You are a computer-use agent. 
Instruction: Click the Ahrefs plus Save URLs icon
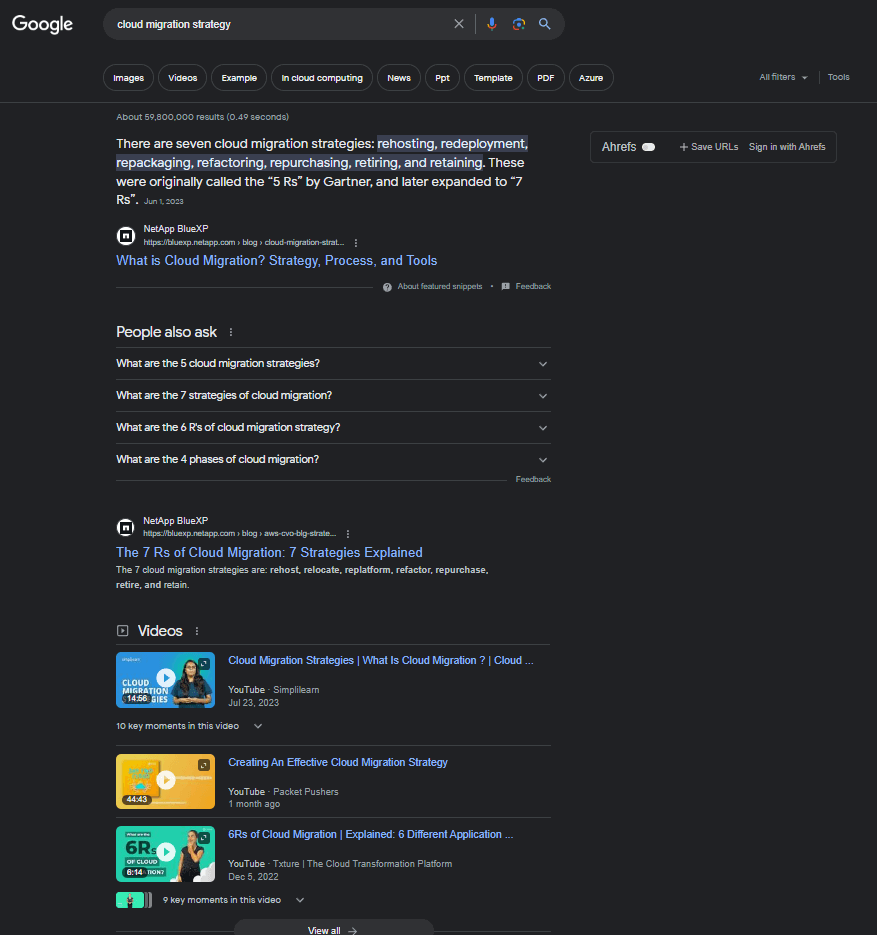coord(684,147)
